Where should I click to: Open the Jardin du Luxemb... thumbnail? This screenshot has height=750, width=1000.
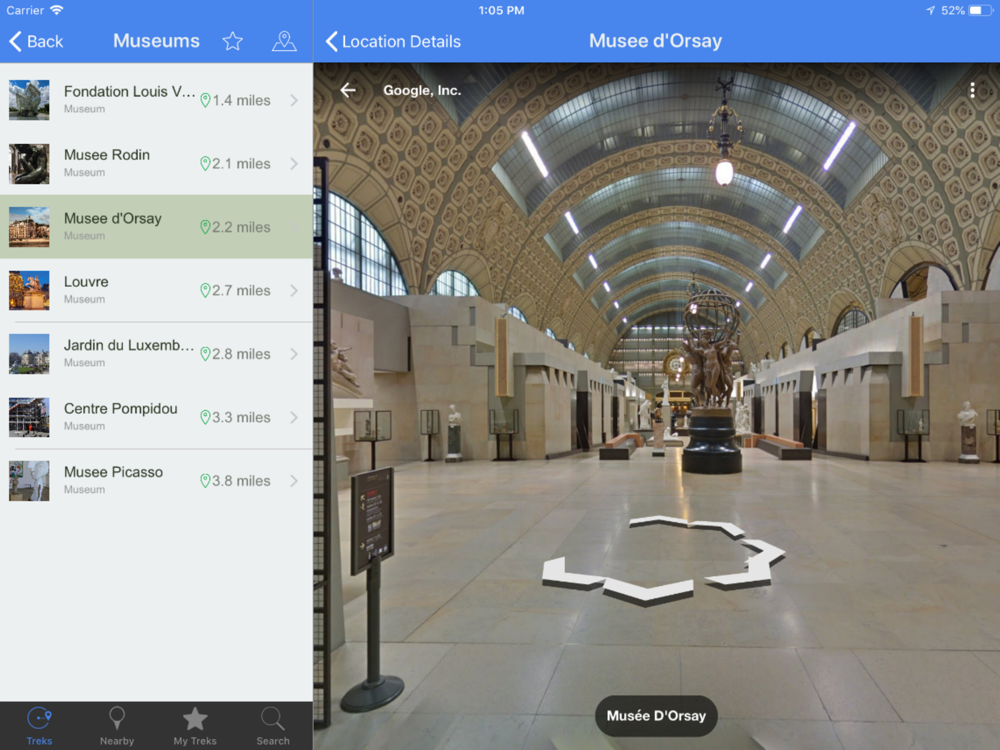29,354
